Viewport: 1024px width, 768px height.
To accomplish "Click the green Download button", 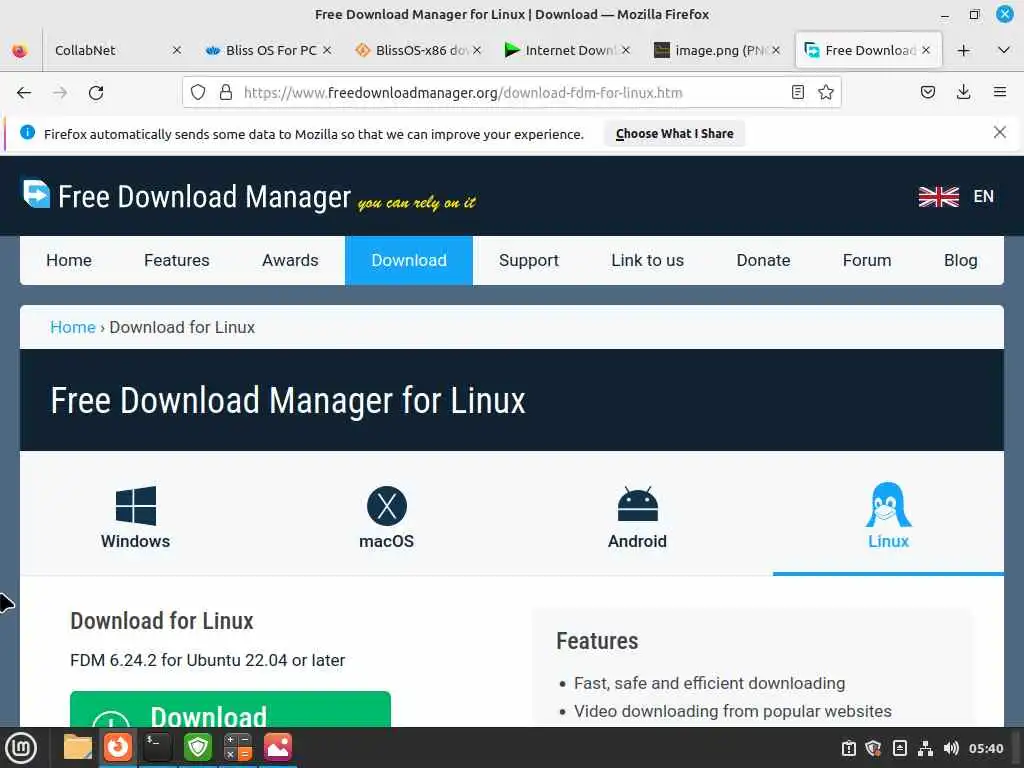I will point(230,709).
